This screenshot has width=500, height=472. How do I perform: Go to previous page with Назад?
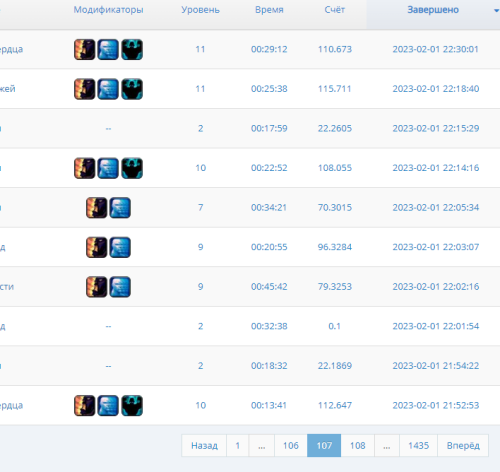(204, 445)
